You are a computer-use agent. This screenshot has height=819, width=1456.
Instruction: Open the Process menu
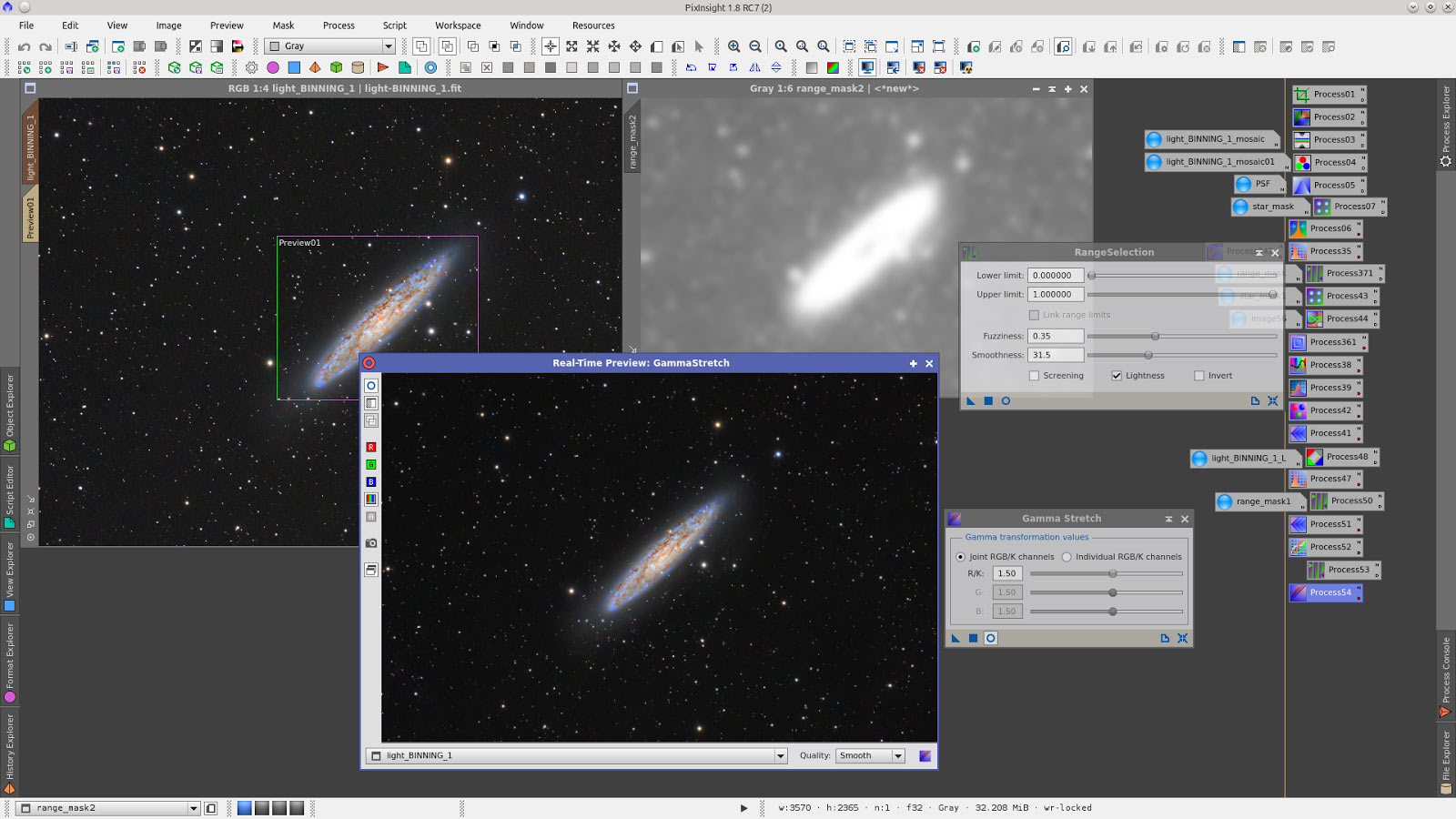339,25
